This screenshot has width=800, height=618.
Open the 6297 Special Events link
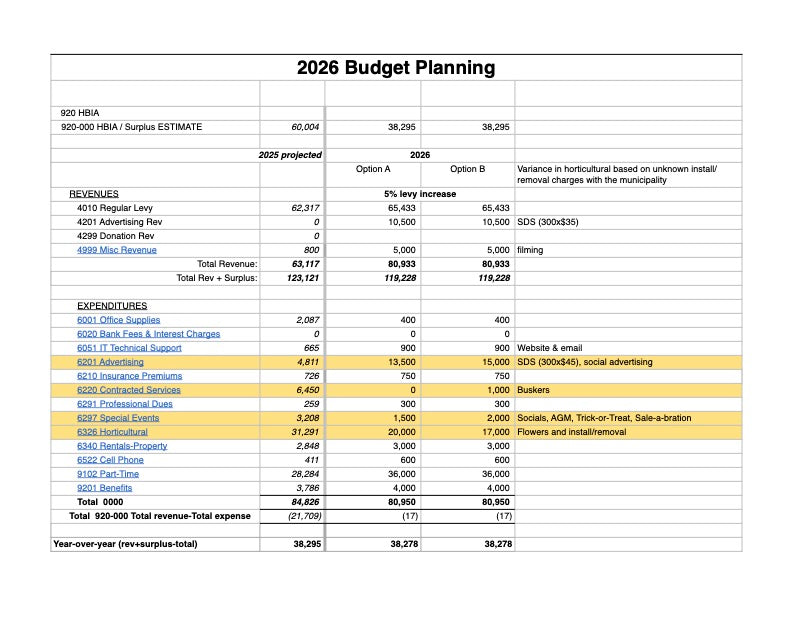120,418
